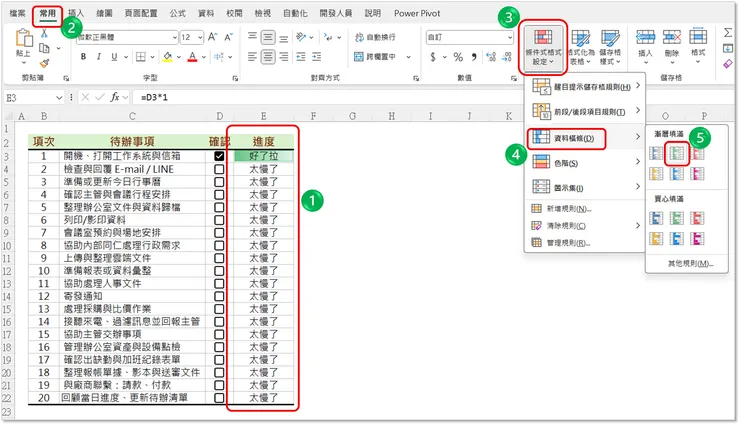The image size is (740, 425).
Task: Click the Copy icon in clipboard group
Action: (x=44, y=48)
